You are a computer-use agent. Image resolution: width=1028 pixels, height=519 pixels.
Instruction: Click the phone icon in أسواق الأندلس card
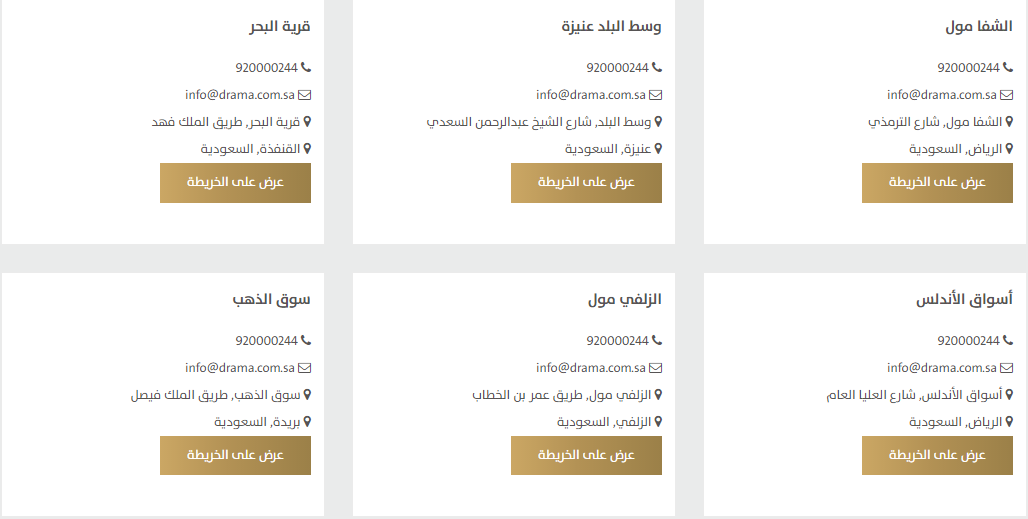coord(1007,341)
